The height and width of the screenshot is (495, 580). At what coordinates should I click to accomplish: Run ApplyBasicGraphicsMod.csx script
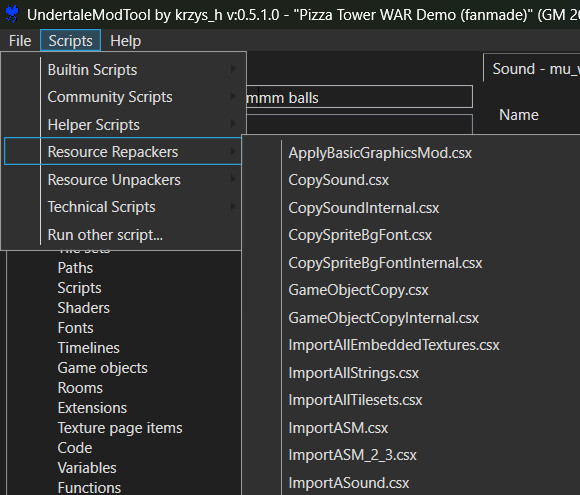tap(380, 153)
